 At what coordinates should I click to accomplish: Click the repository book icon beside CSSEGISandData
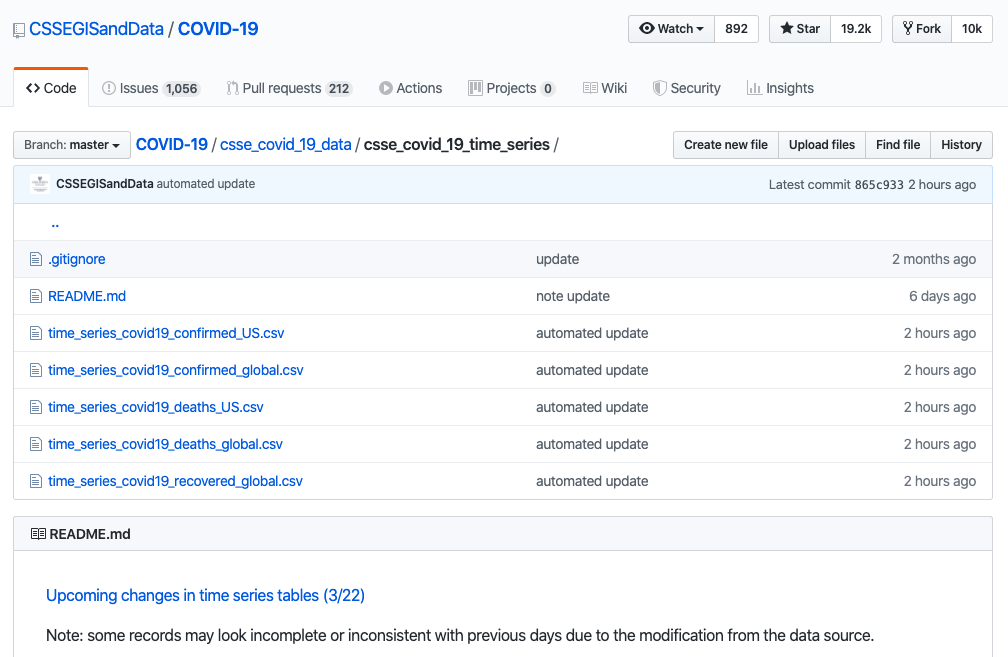click(x=19, y=30)
